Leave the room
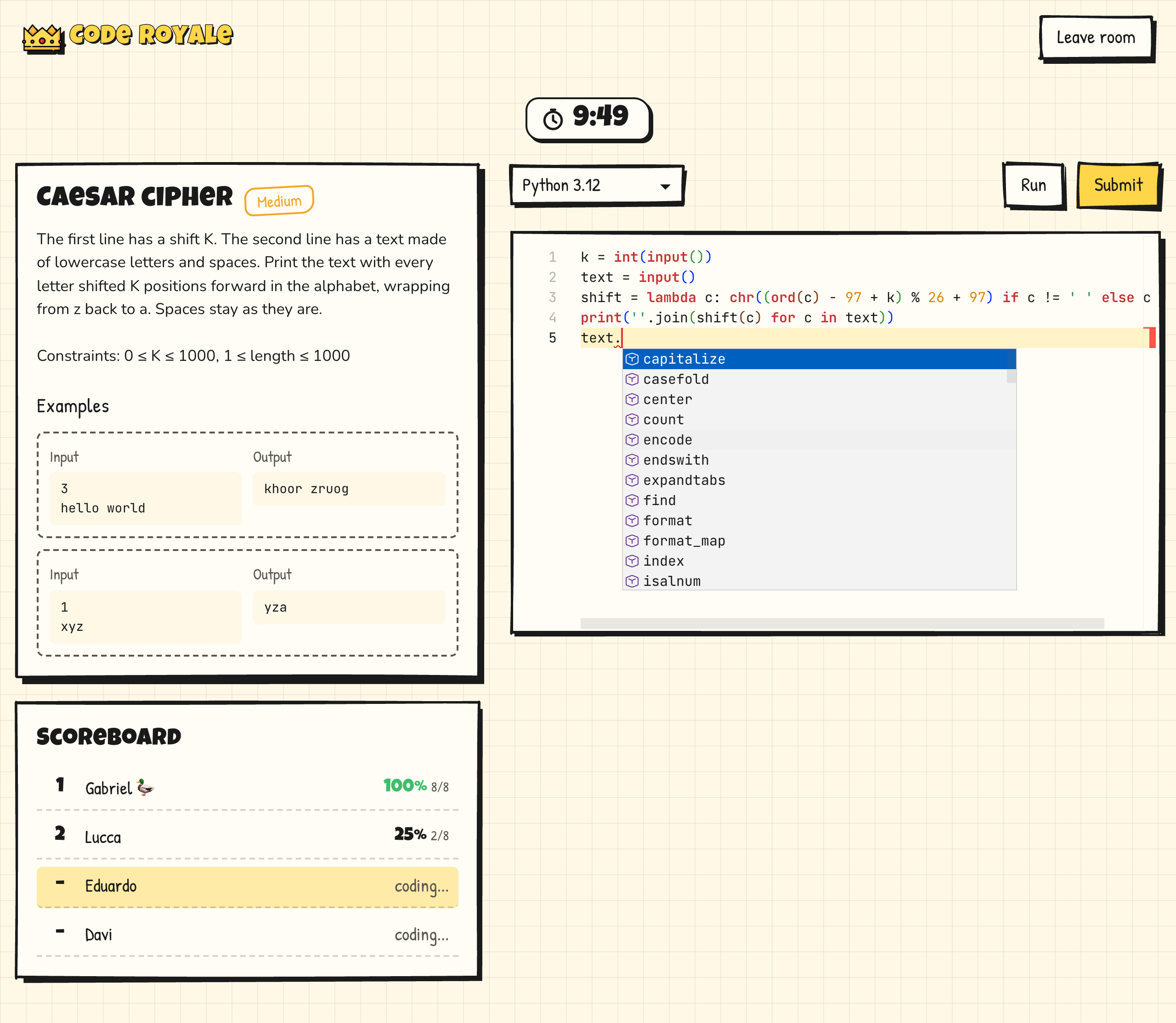Image resolution: width=1176 pixels, height=1023 pixels. 1096,38
